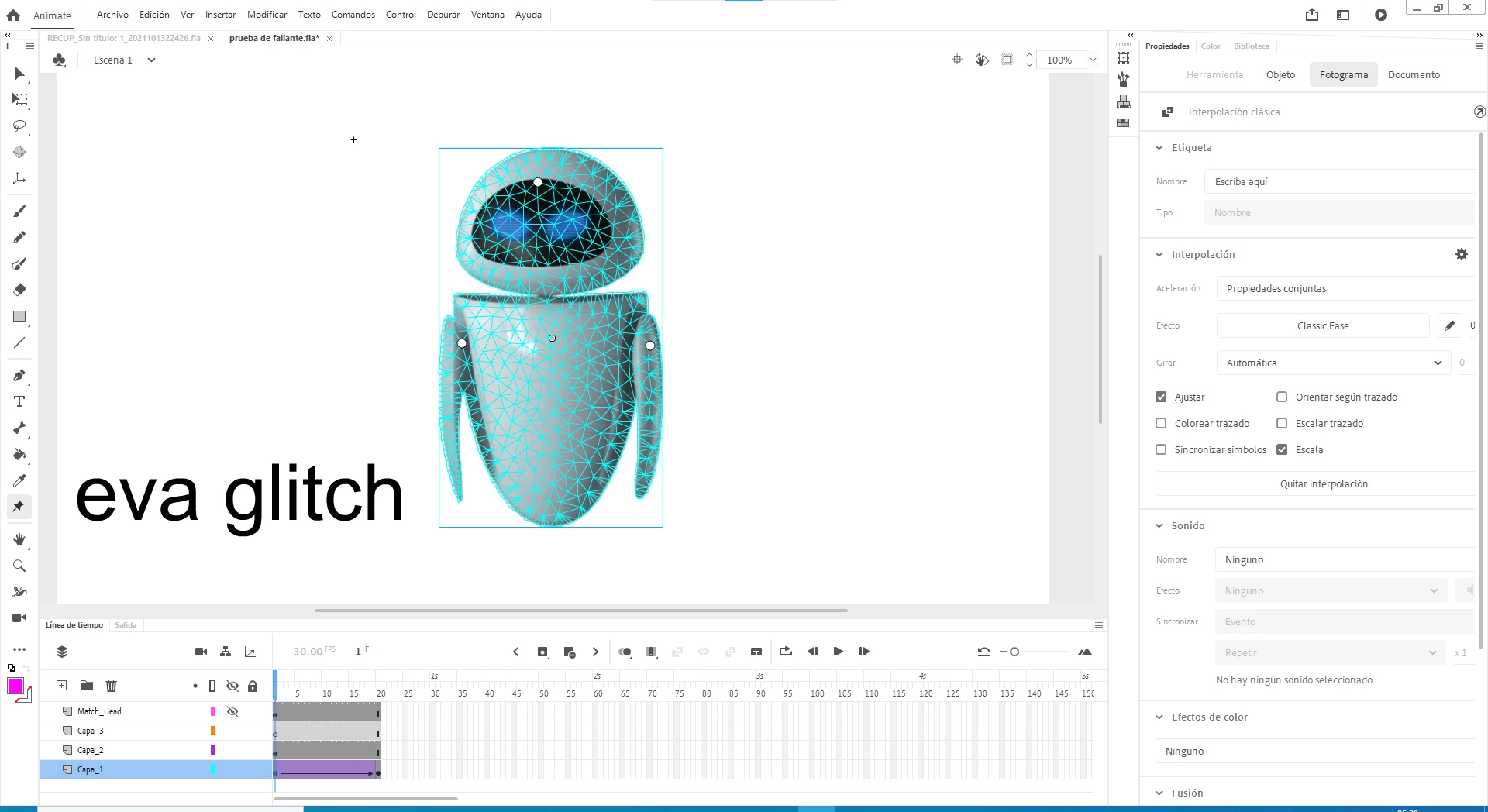The width and height of the screenshot is (1488, 812).
Task: Select the Rectangle tool
Action: [x=19, y=316]
